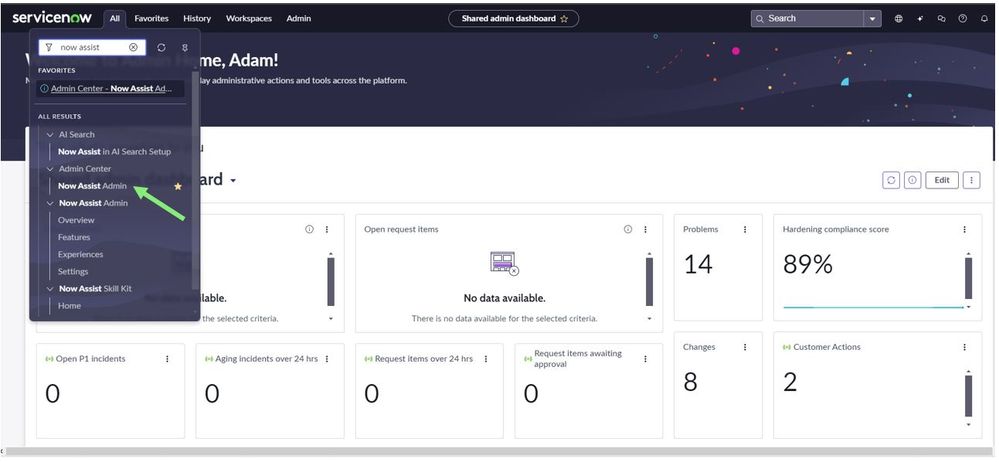Open the Admin menu
Screen dimensions: 999x462
[299, 18]
